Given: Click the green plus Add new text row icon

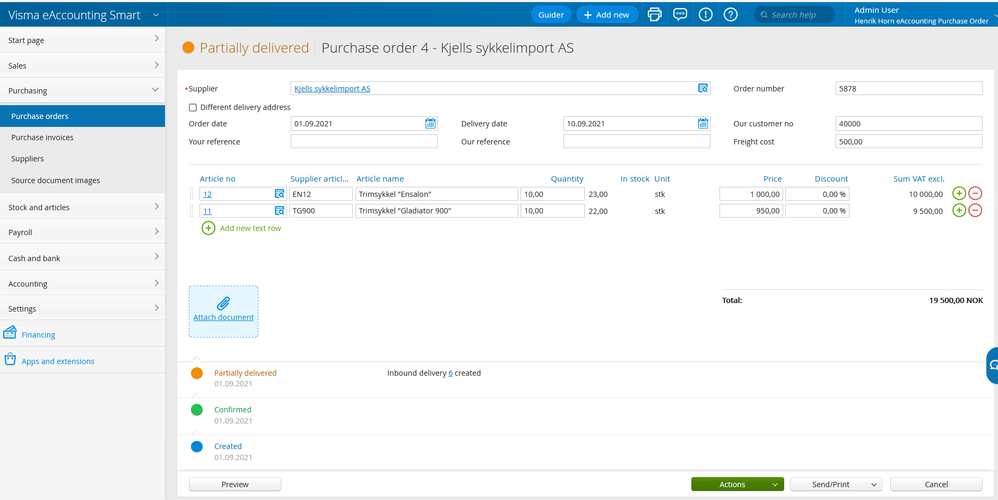Looking at the screenshot, I should [x=208, y=228].
